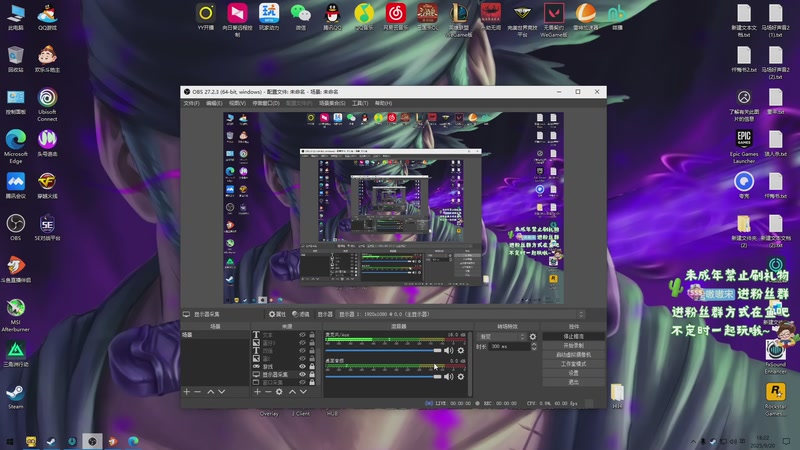Open the 显示器 display selection dropdown
This screenshot has height=450, width=800.
tap(460, 314)
